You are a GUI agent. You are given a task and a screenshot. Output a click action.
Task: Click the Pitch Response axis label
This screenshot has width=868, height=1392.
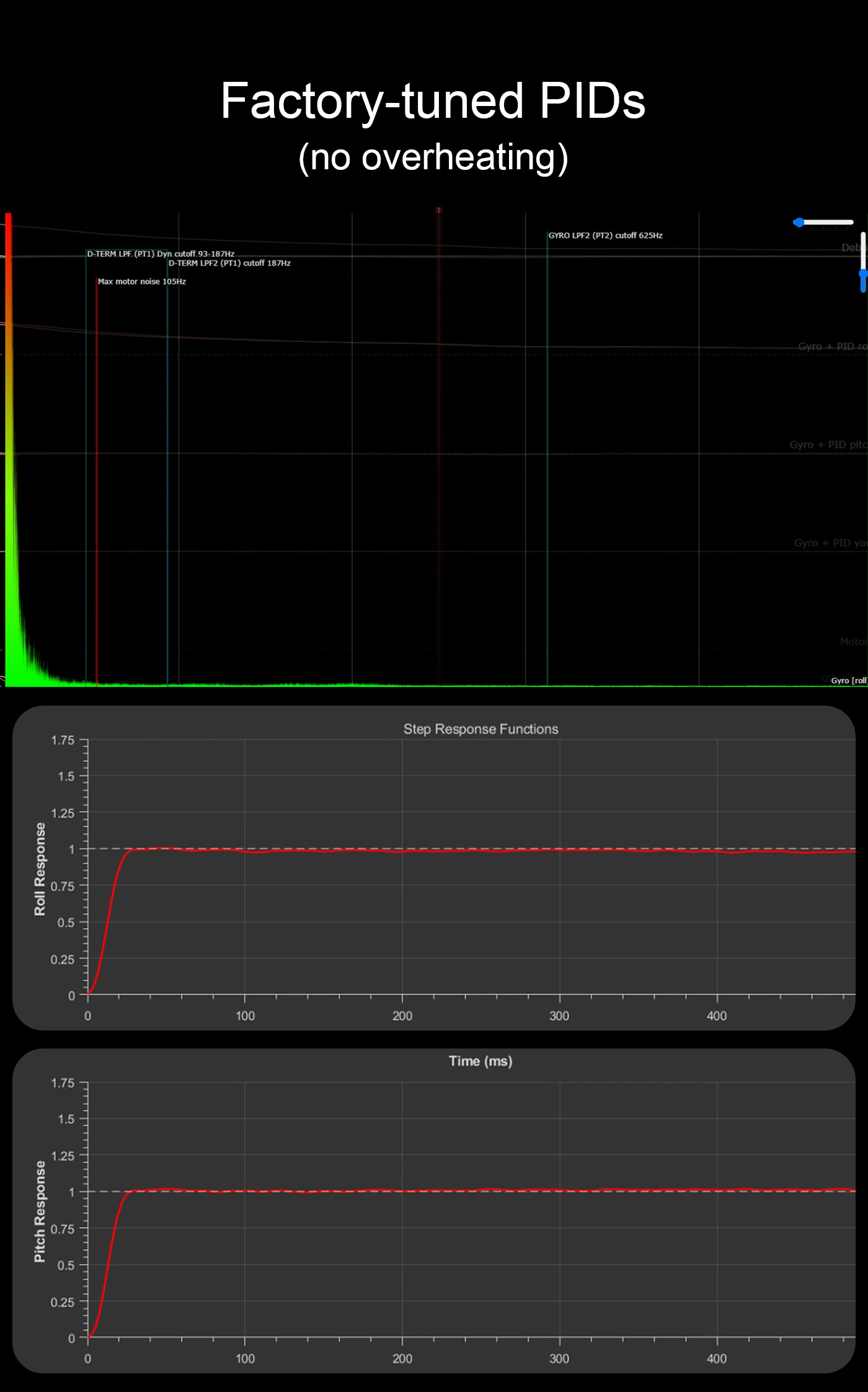(x=40, y=1211)
